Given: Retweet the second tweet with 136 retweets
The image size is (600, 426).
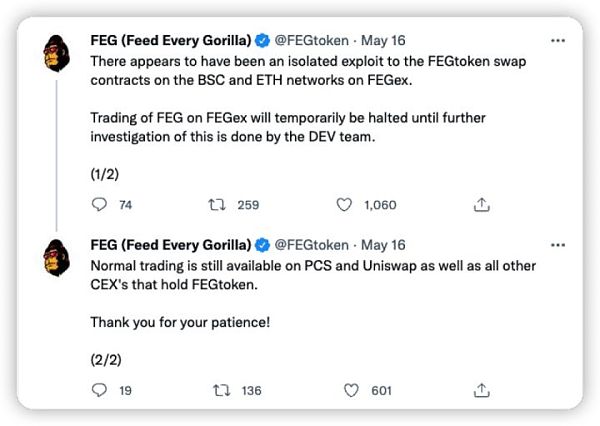Looking at the screenshot, I should 215,390.
